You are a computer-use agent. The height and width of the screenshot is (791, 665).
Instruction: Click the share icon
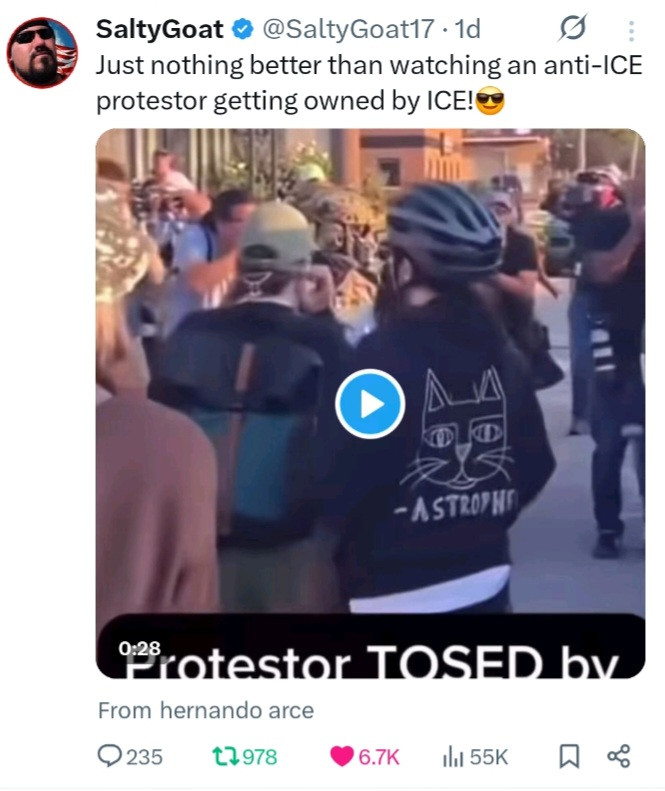coord(619,756)
